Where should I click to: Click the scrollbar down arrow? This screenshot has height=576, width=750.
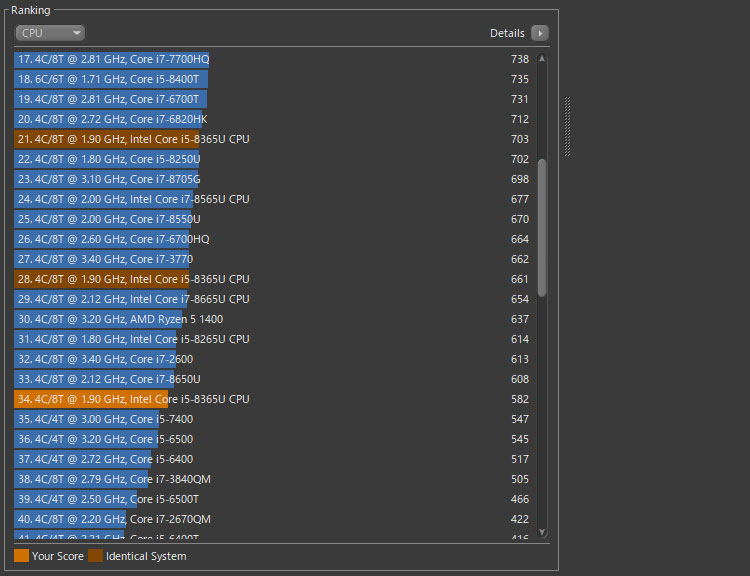(x=542, y=532)
